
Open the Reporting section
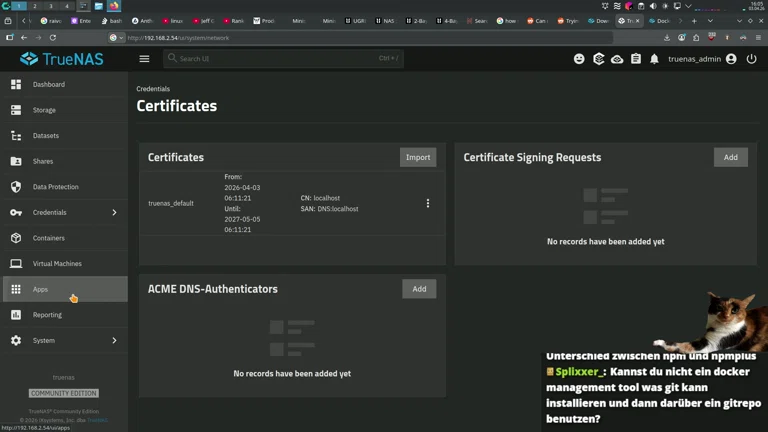coord(47,315)
